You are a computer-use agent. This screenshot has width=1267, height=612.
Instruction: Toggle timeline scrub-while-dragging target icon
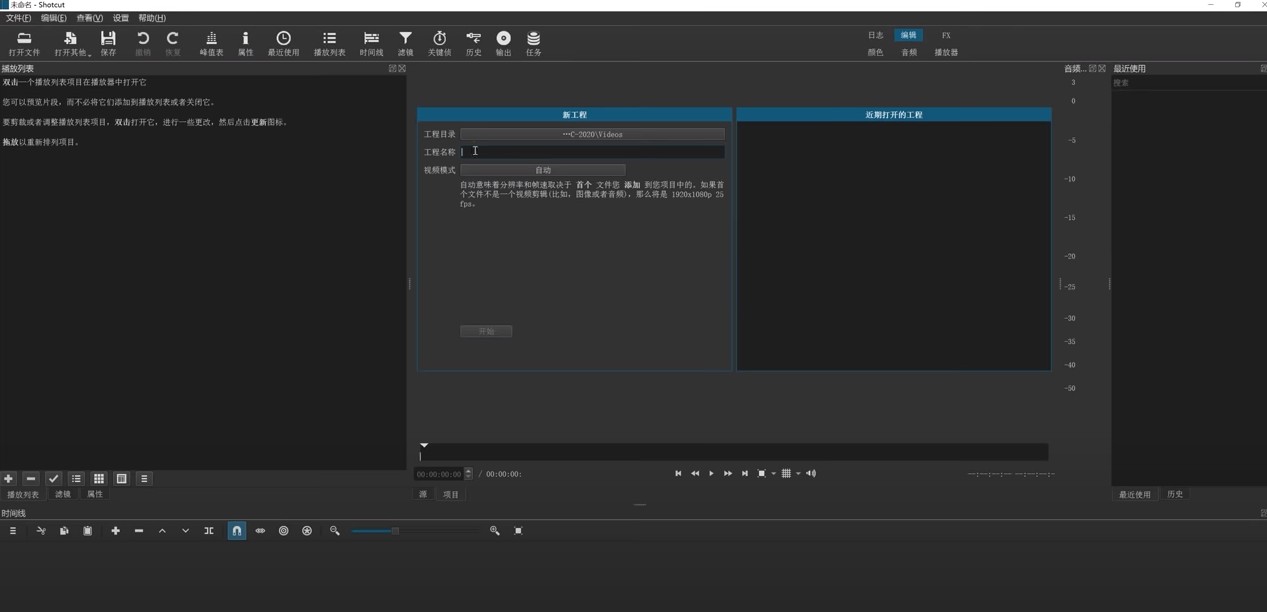tap(283, 531)
